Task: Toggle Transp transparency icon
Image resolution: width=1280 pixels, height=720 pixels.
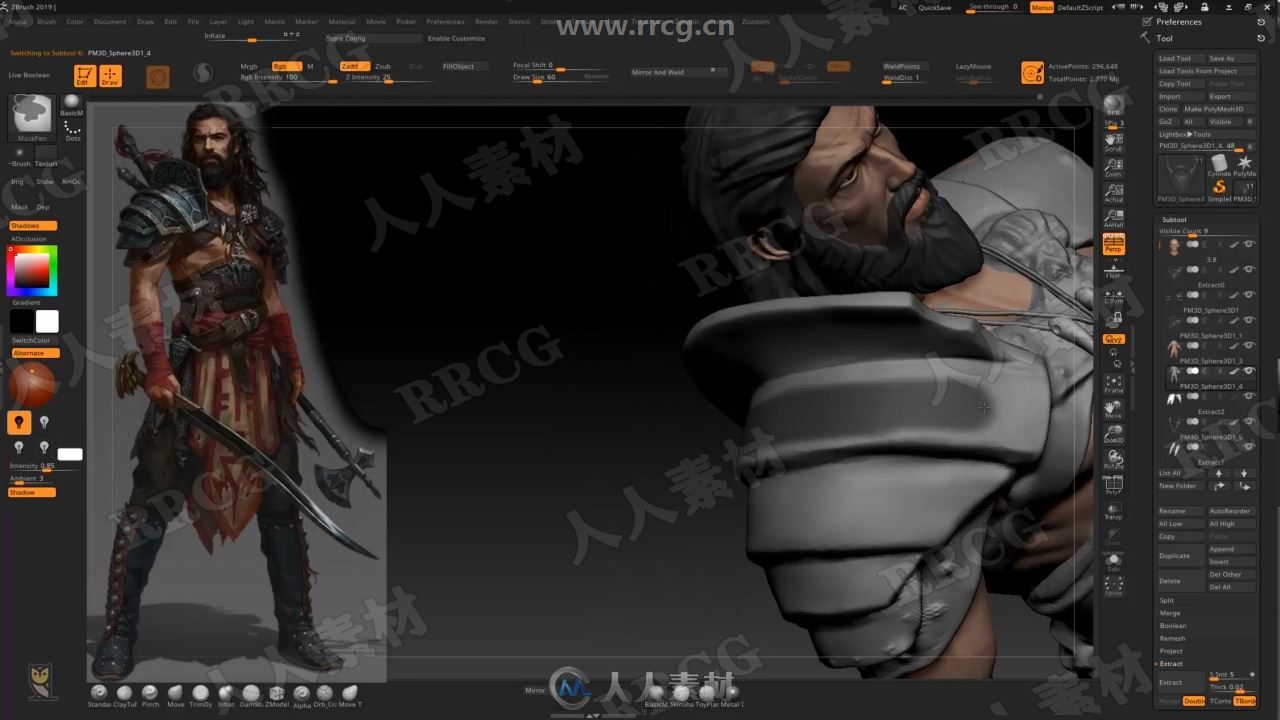Action: (1113, 511)
